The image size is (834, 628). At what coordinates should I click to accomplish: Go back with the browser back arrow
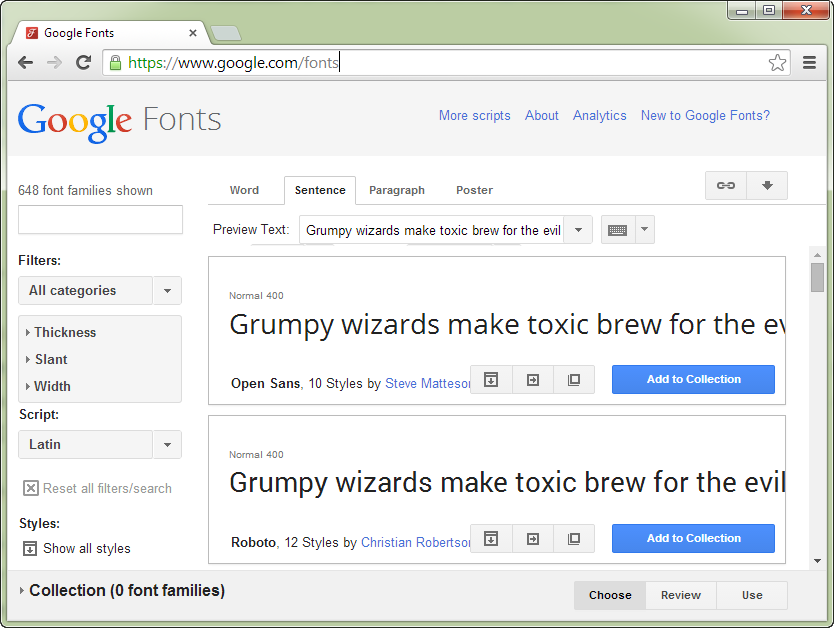pyautogui.click(x=25, y=63)
